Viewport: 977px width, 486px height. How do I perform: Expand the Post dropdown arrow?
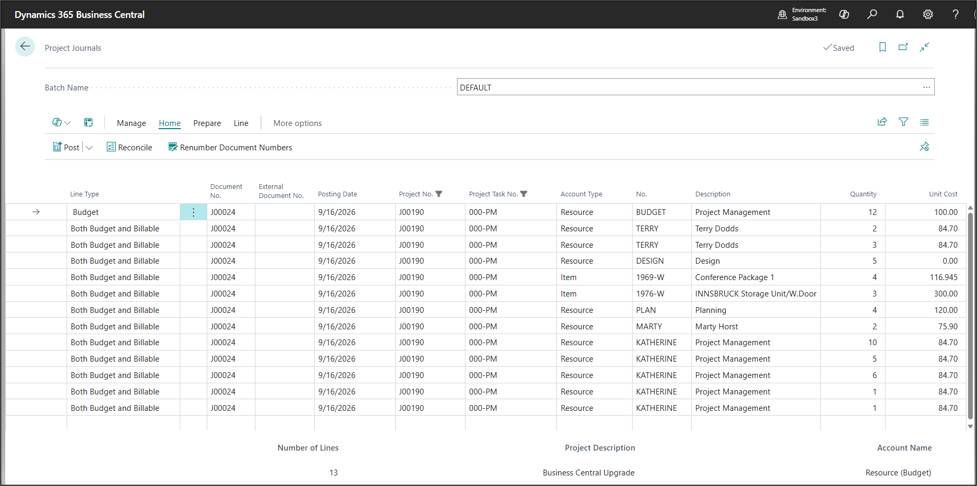(x=88, y=148)
